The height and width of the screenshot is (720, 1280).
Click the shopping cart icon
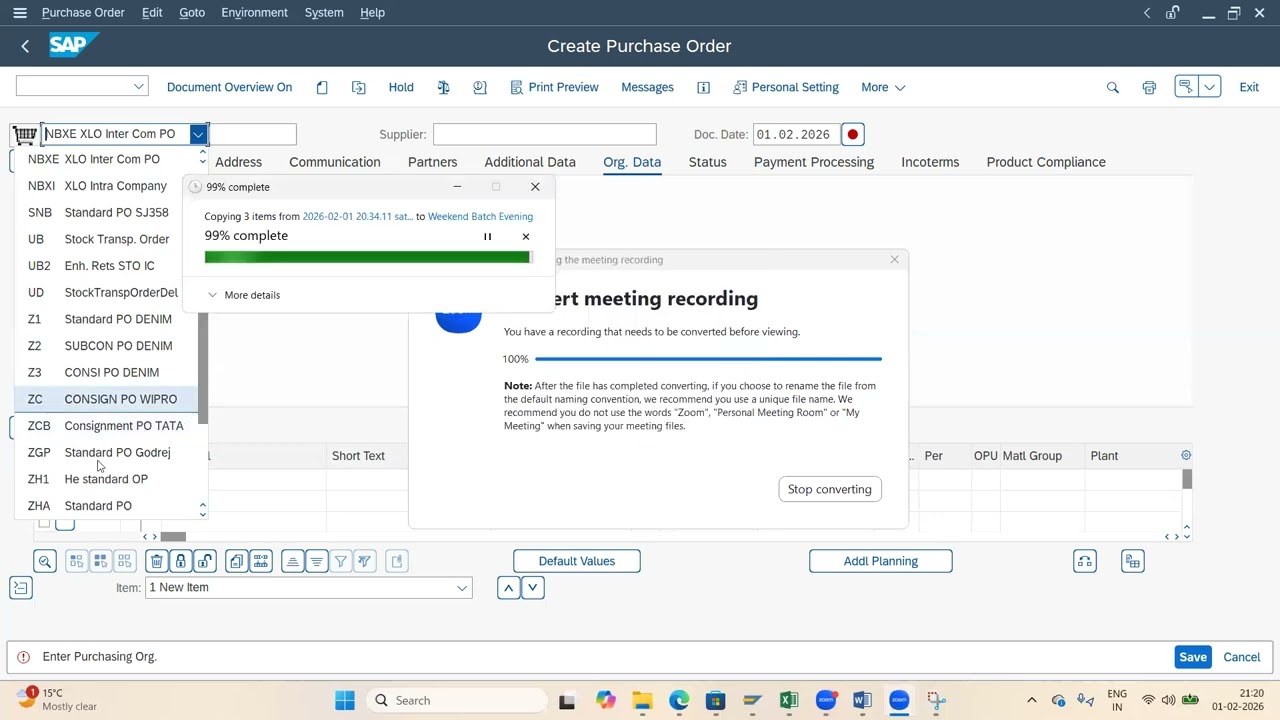coord(24,134)
